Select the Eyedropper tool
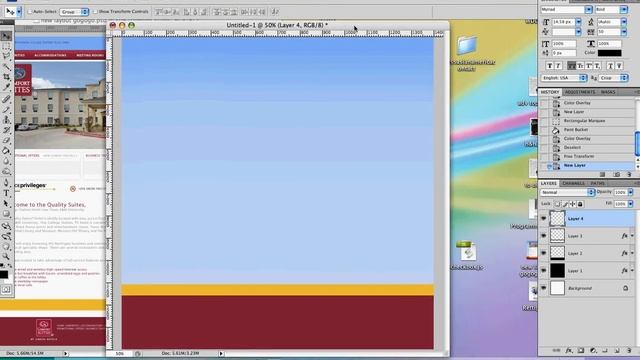The image size is (640, 360). [6, 87]
